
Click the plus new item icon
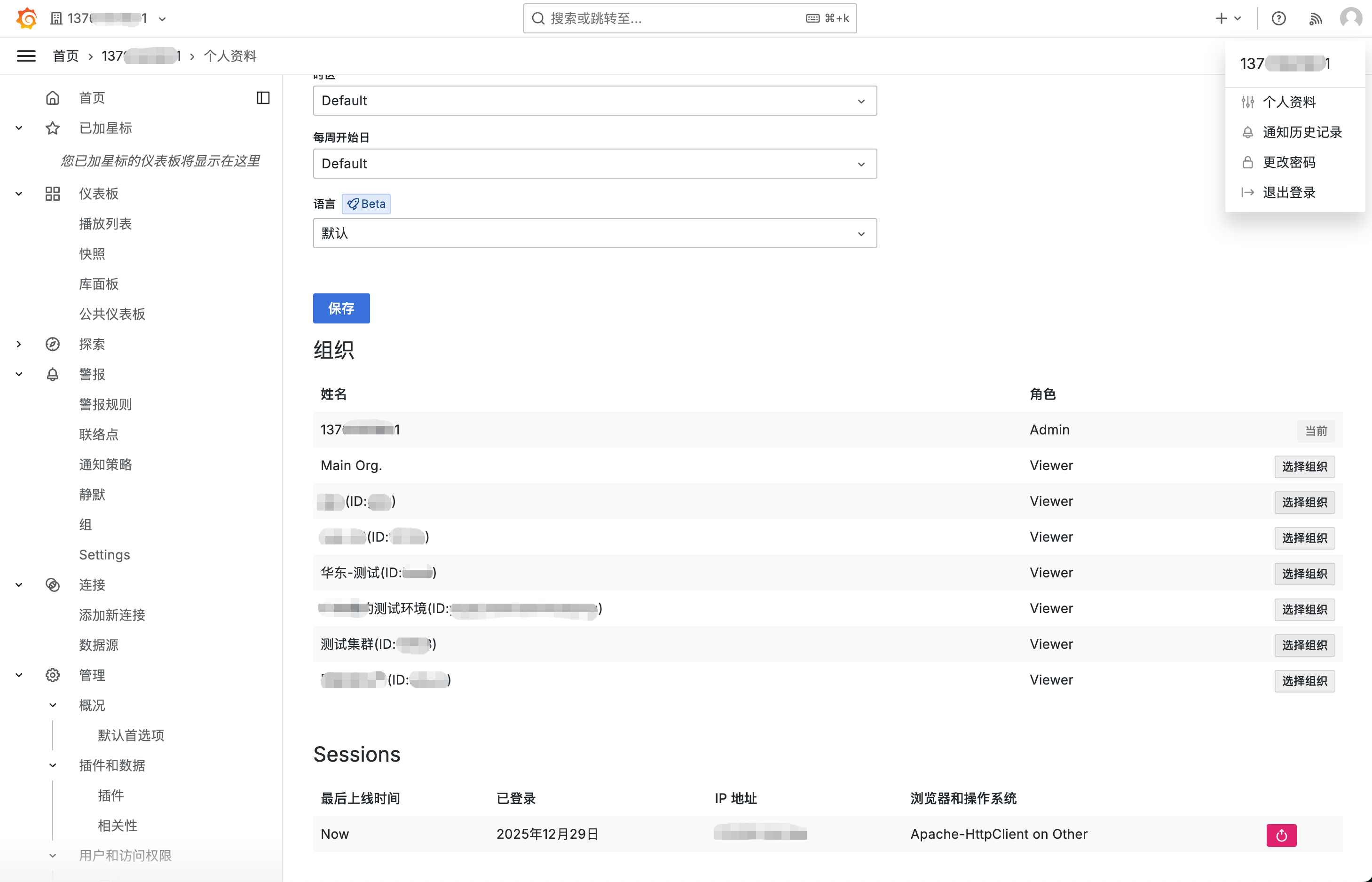click(1222, 18)
